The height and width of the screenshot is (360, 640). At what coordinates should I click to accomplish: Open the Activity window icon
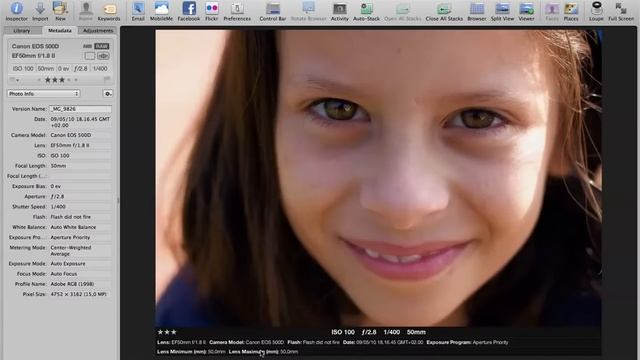click(x=340, y=8)
